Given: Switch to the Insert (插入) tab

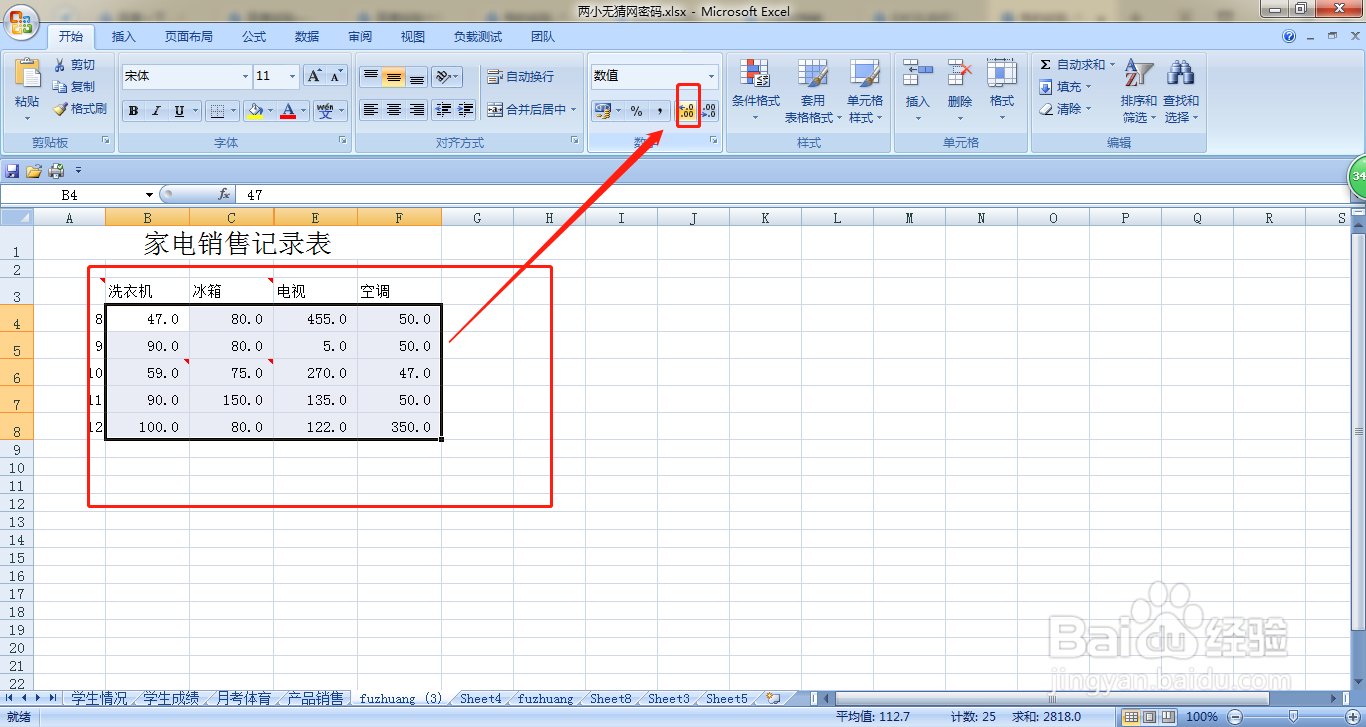Looking at the screenshot, I should pyautogui.click(x=124, y=37).
